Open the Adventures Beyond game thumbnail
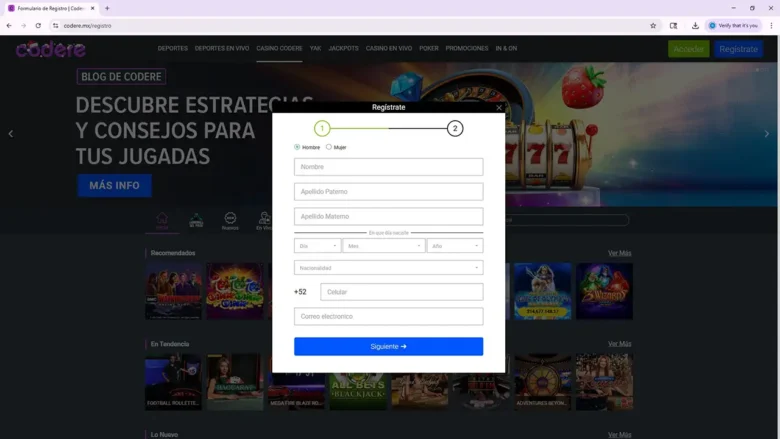 [x=543, y=382]
